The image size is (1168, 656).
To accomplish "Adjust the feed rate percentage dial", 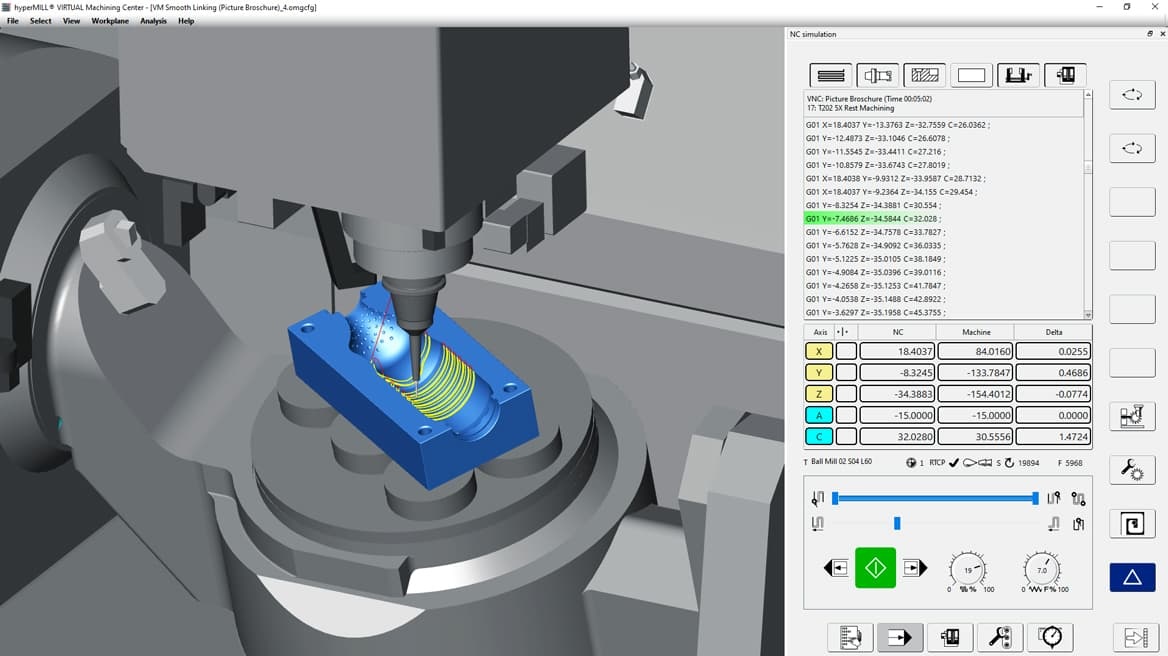I will click(x=1041, y=570).
